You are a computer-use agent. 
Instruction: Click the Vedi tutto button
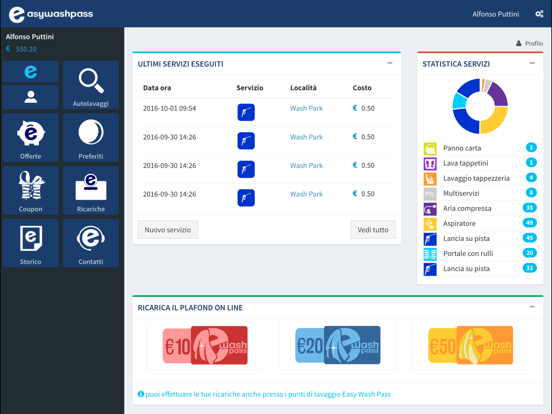[373, 230]
